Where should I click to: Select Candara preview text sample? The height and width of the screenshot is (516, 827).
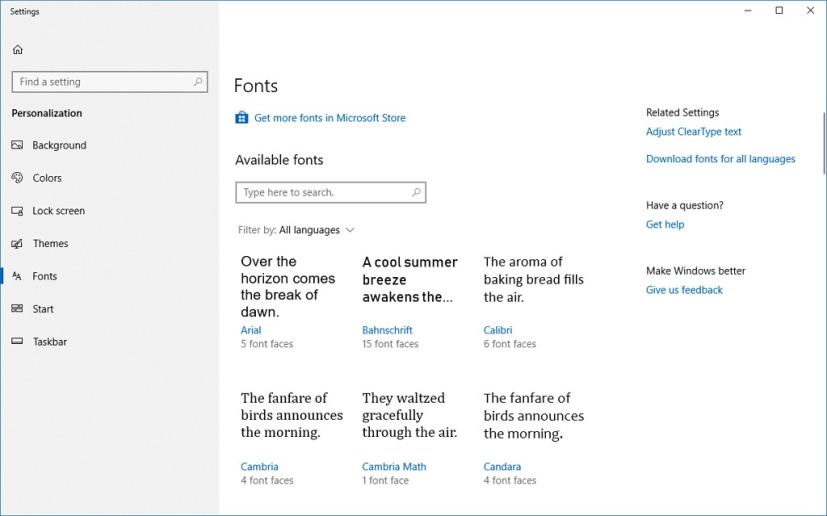[534, 416]
